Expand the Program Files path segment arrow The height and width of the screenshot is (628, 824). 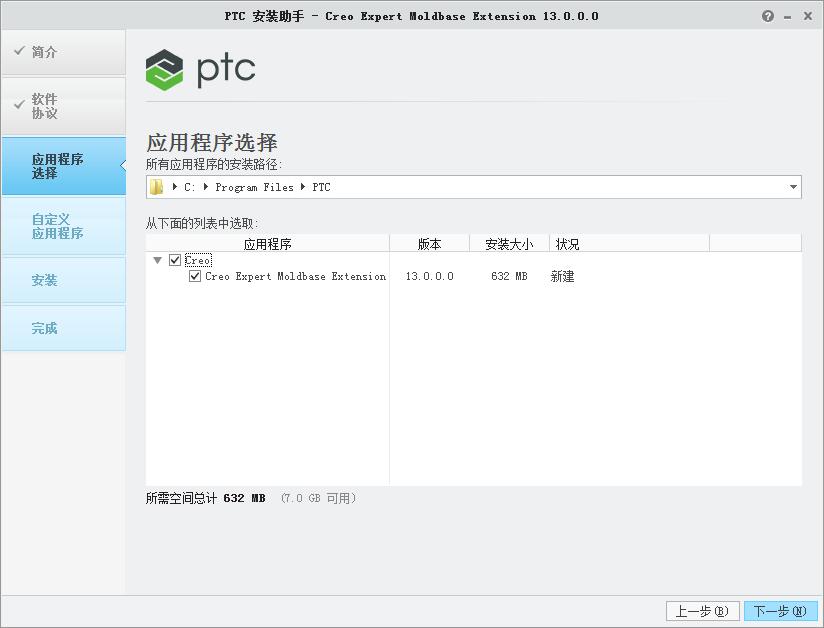tap(206, 187)
